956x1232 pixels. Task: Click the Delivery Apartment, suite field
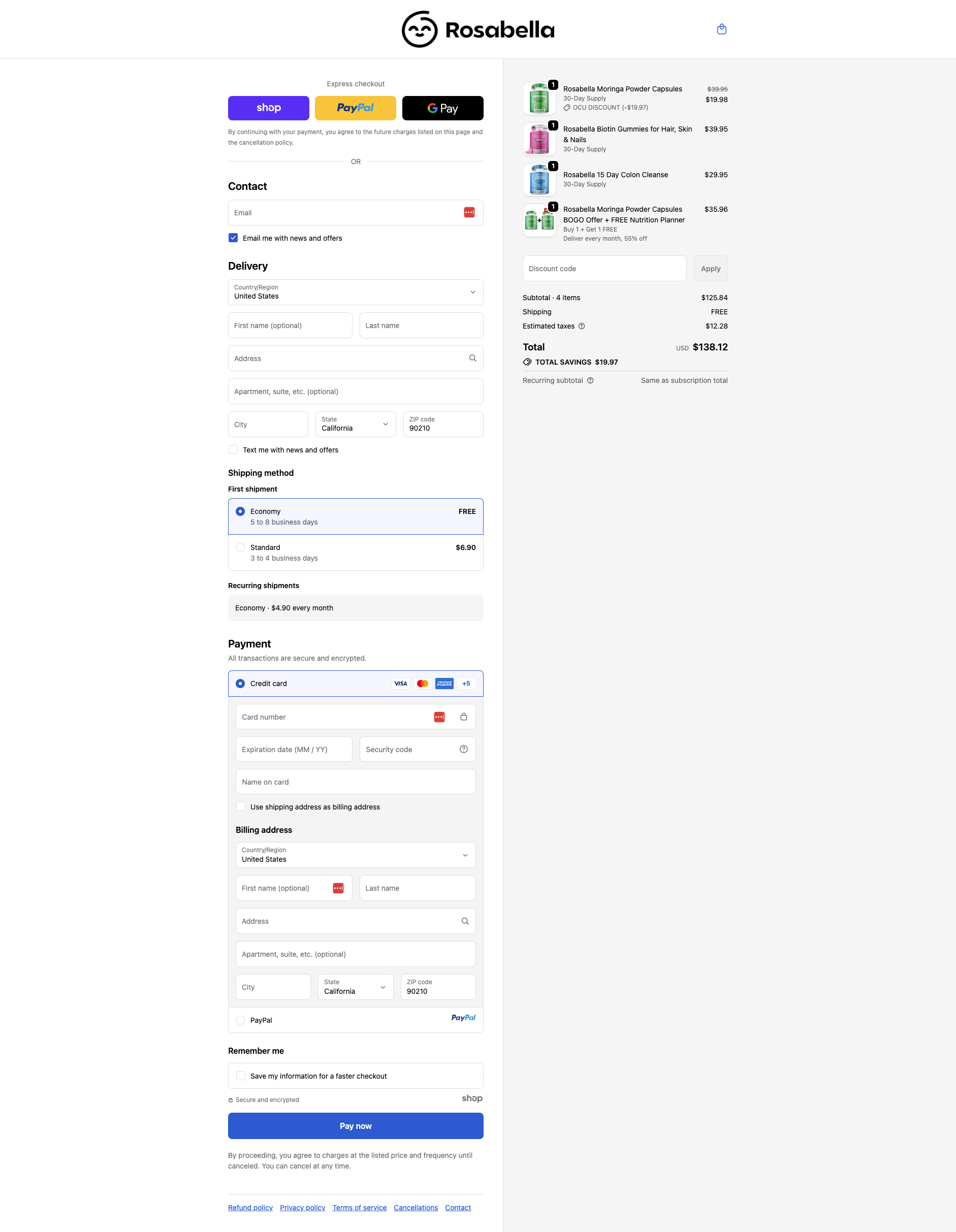[x=356, y=392]
